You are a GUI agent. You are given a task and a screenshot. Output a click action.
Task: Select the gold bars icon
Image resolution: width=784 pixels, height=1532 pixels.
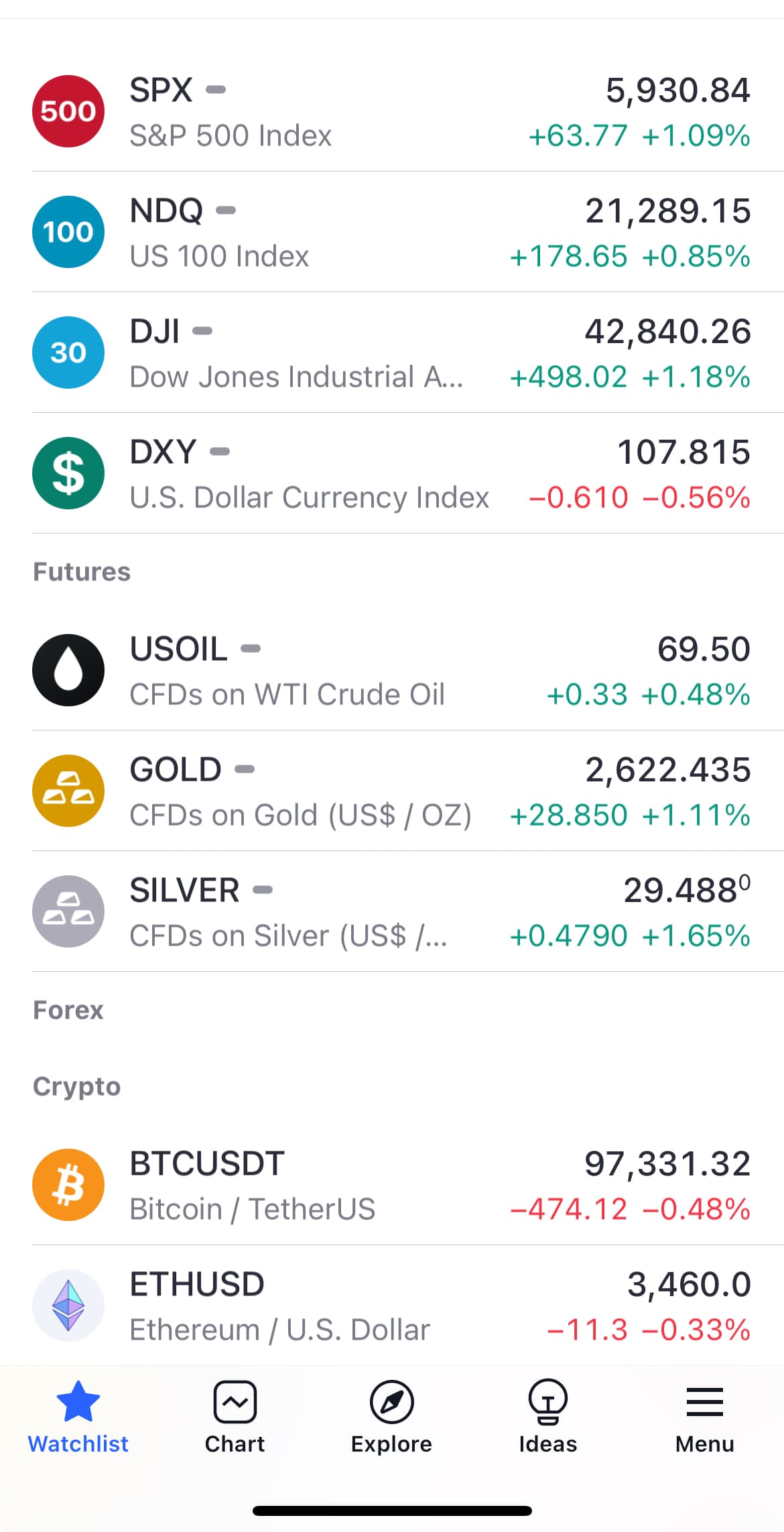(68, 791)
